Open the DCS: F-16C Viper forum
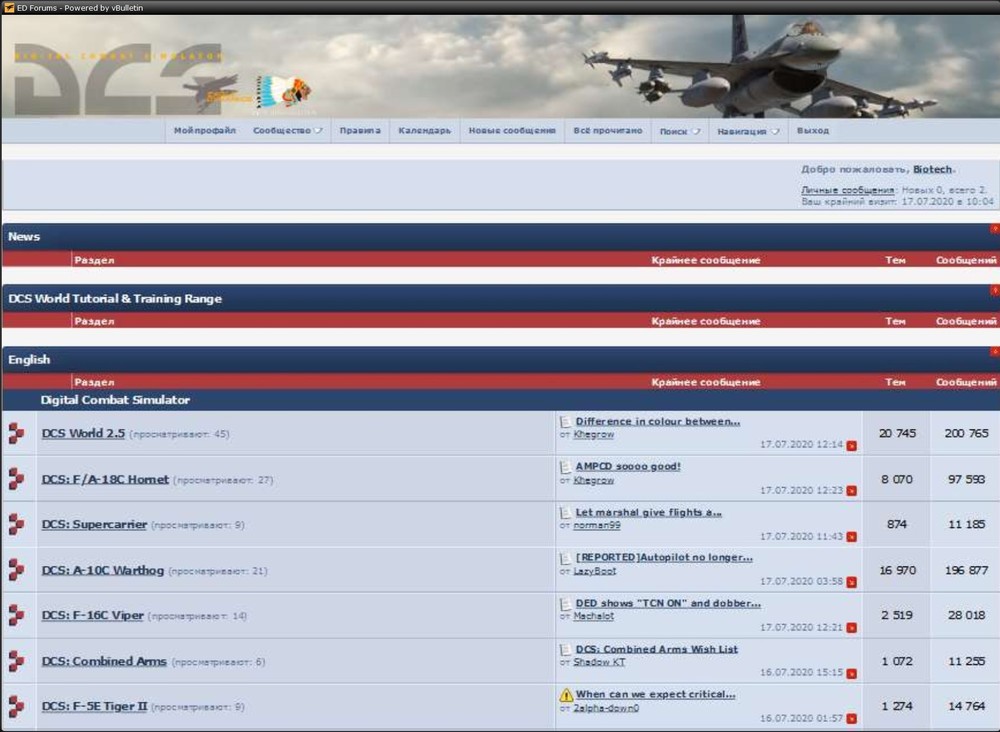 92,615
